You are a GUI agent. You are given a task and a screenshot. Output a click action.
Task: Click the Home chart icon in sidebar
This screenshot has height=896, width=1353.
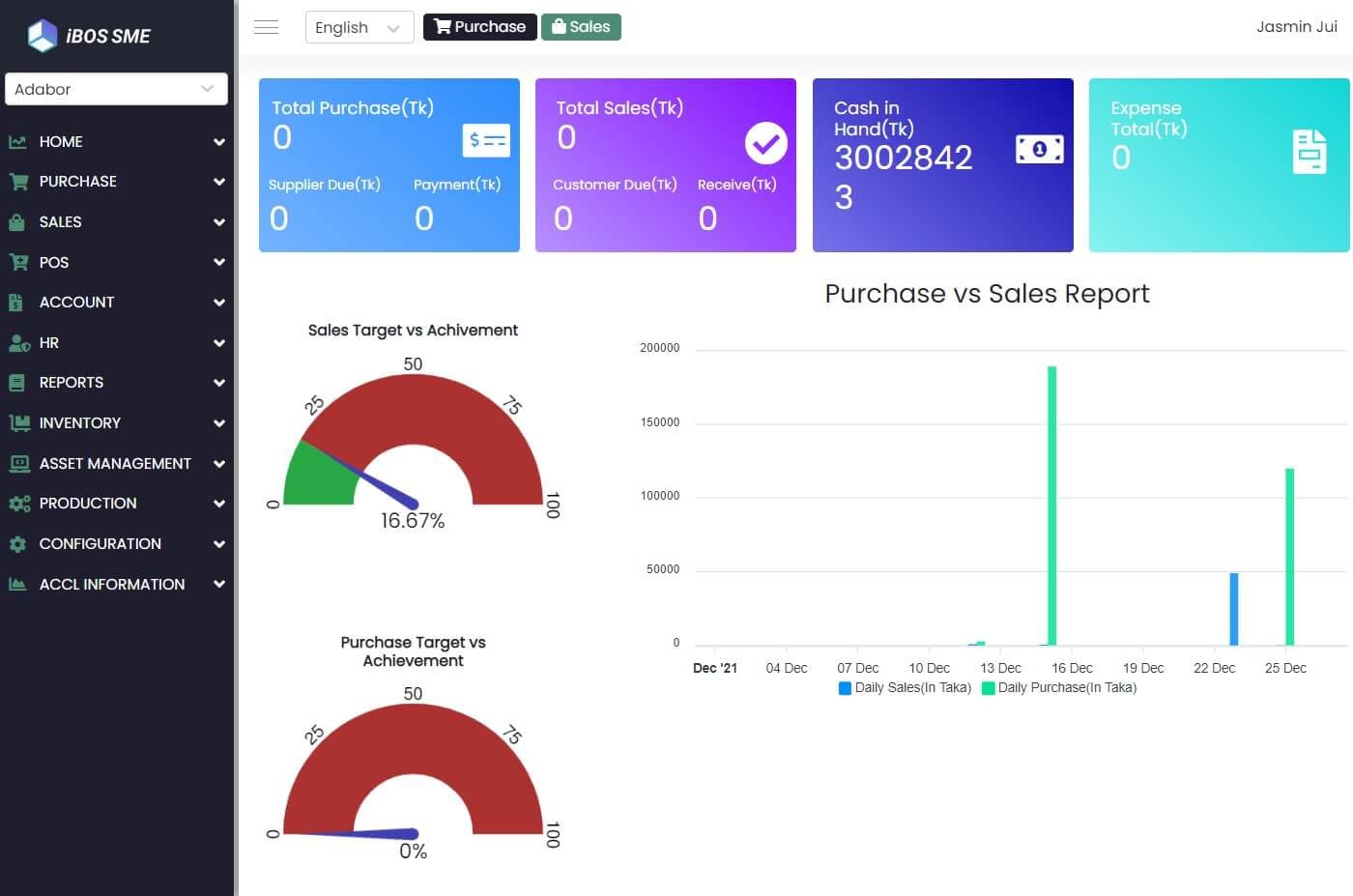[x=17, y=141]
